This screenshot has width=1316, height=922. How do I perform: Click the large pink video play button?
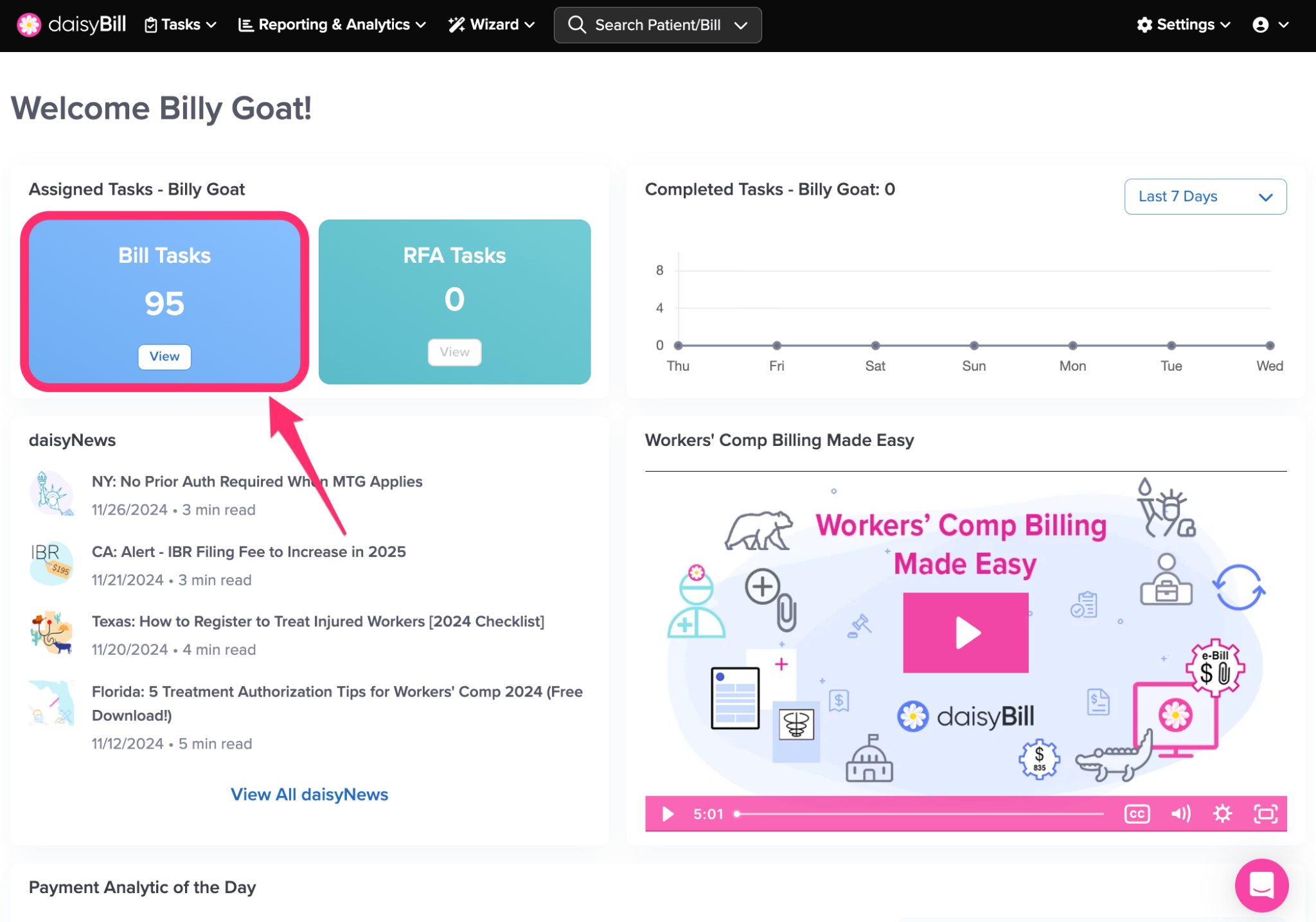[x=965, y=632]
